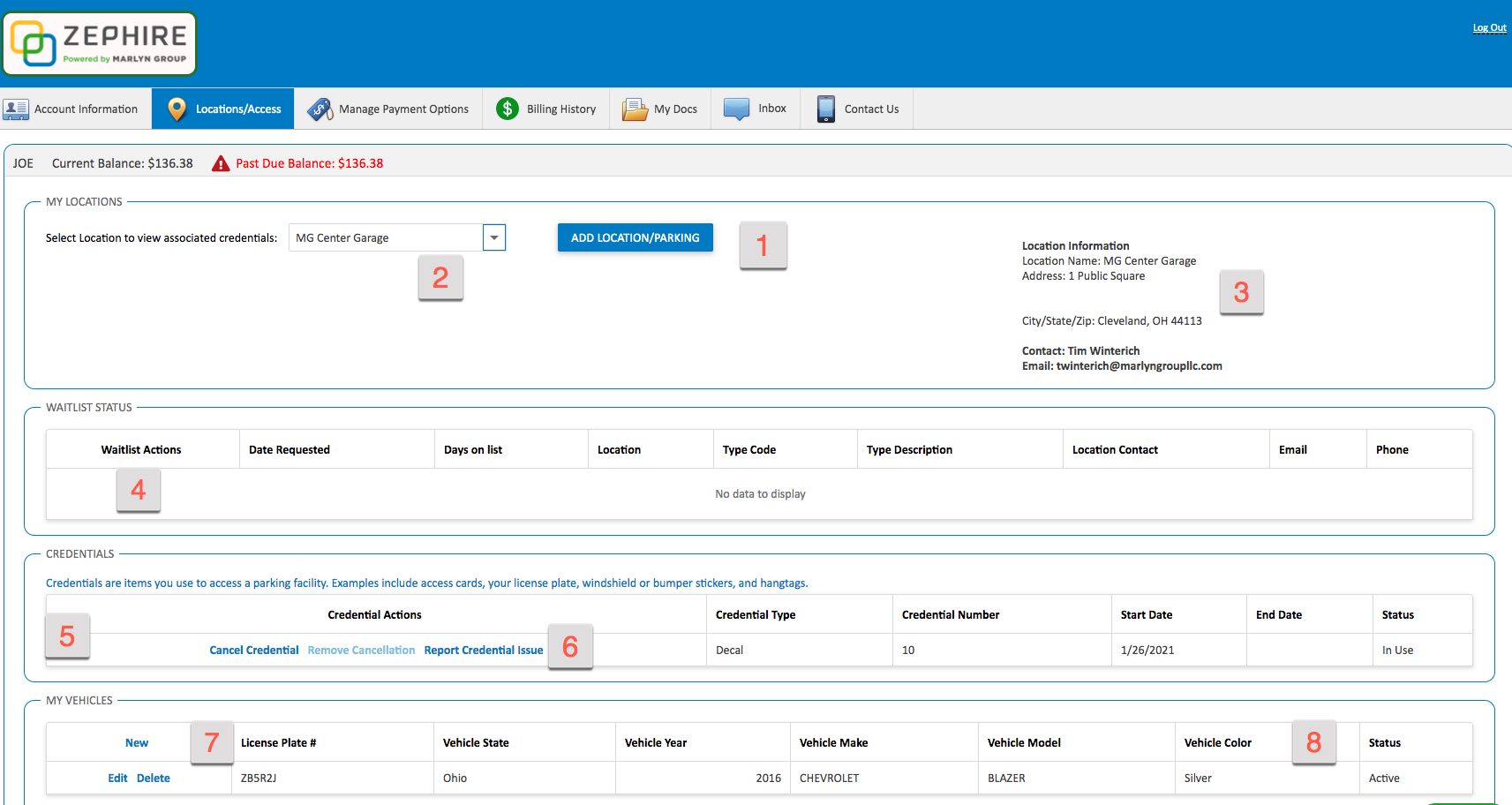Select Report Credential Issue link
Image resolution: width=1512 pixels, height=805 pixels.
[x=484, y=651]
